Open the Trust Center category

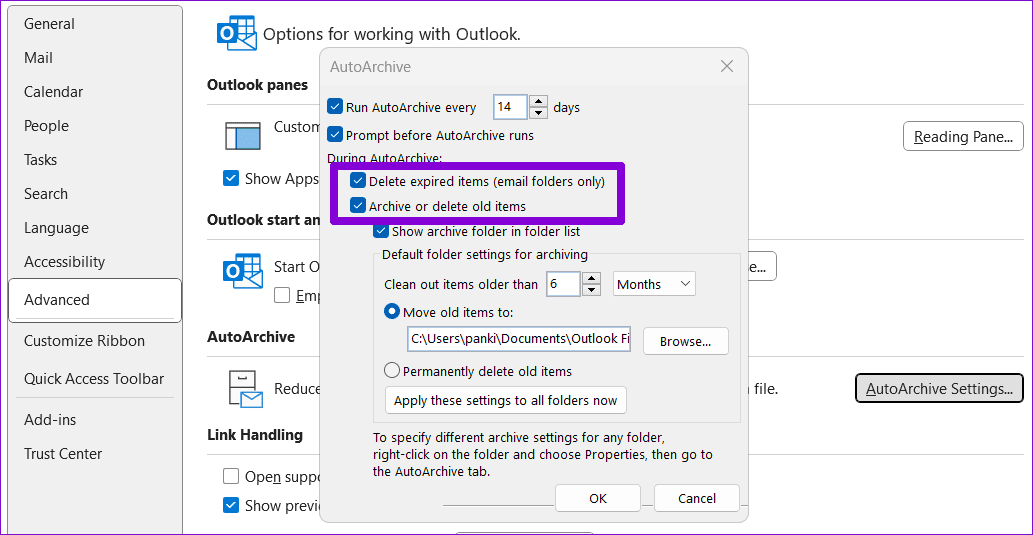coord(96,454)
